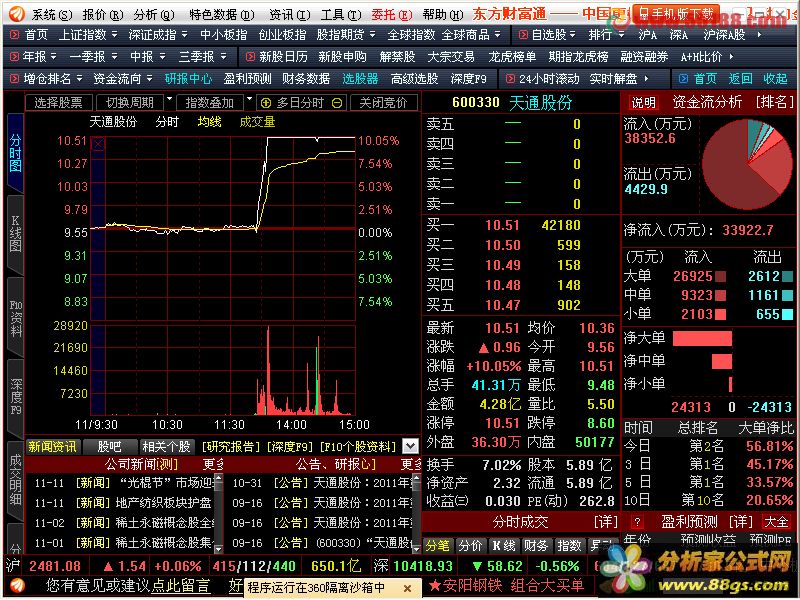This screenshot has height=600, width=800.
Task: Click the 手机版下载 button
Action: pos(677,13)
